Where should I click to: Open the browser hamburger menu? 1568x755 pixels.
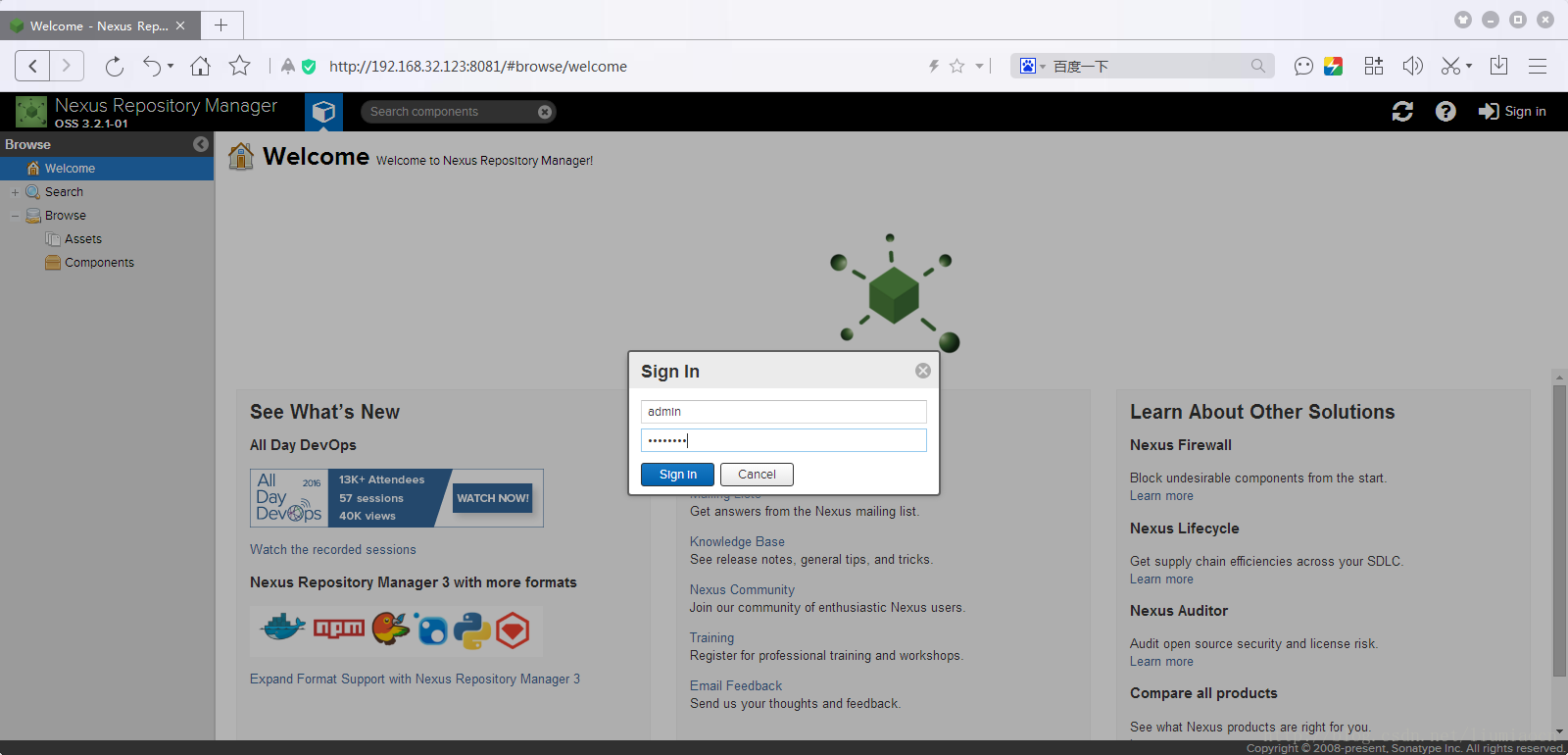click(x=1538, y=66)
